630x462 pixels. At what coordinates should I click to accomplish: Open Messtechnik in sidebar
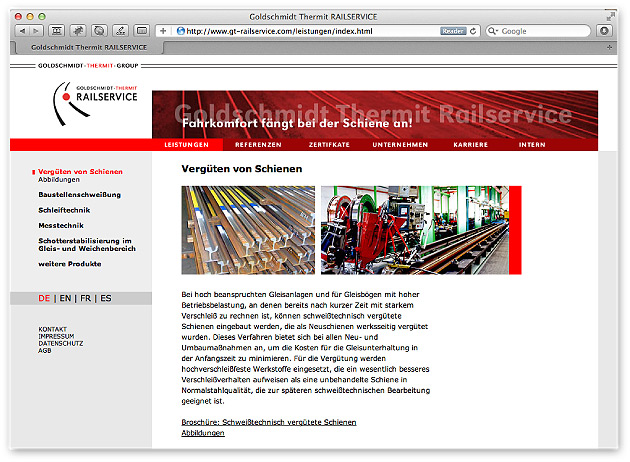tap(61, 225)
